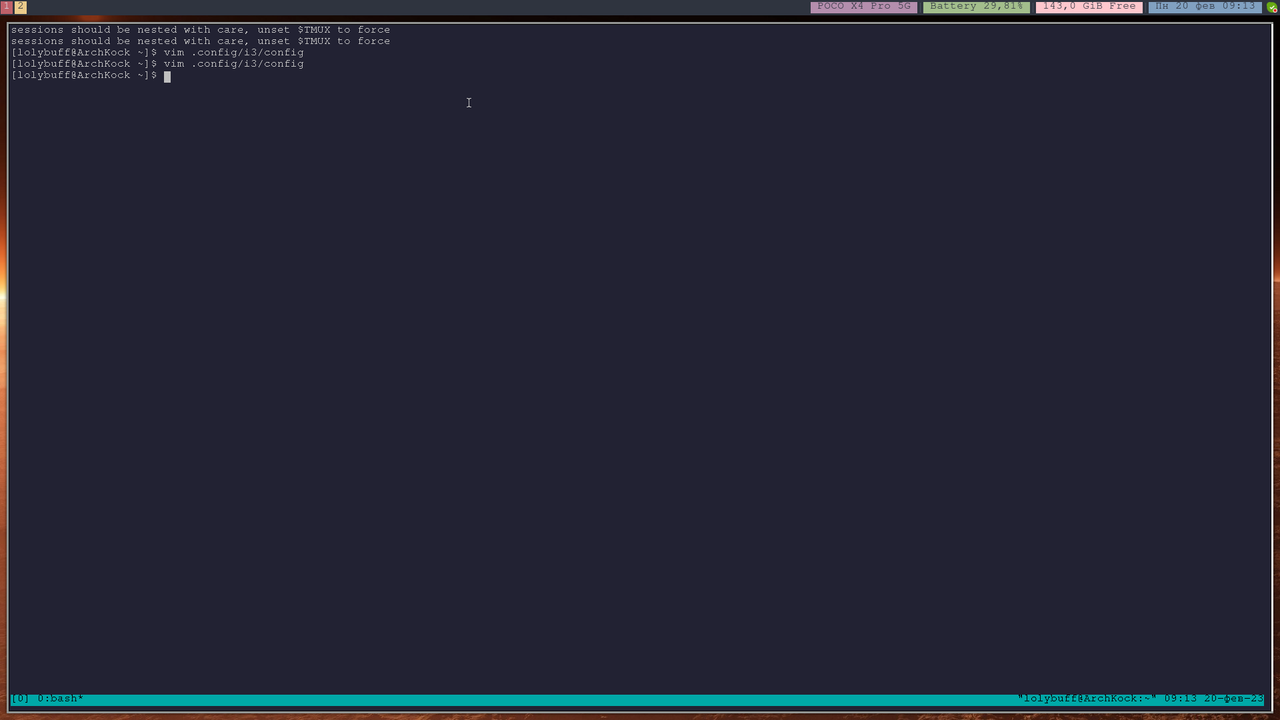Click the date and time block
Viewport: 1280px width, 720px height.
click(x=1205, y=6)
